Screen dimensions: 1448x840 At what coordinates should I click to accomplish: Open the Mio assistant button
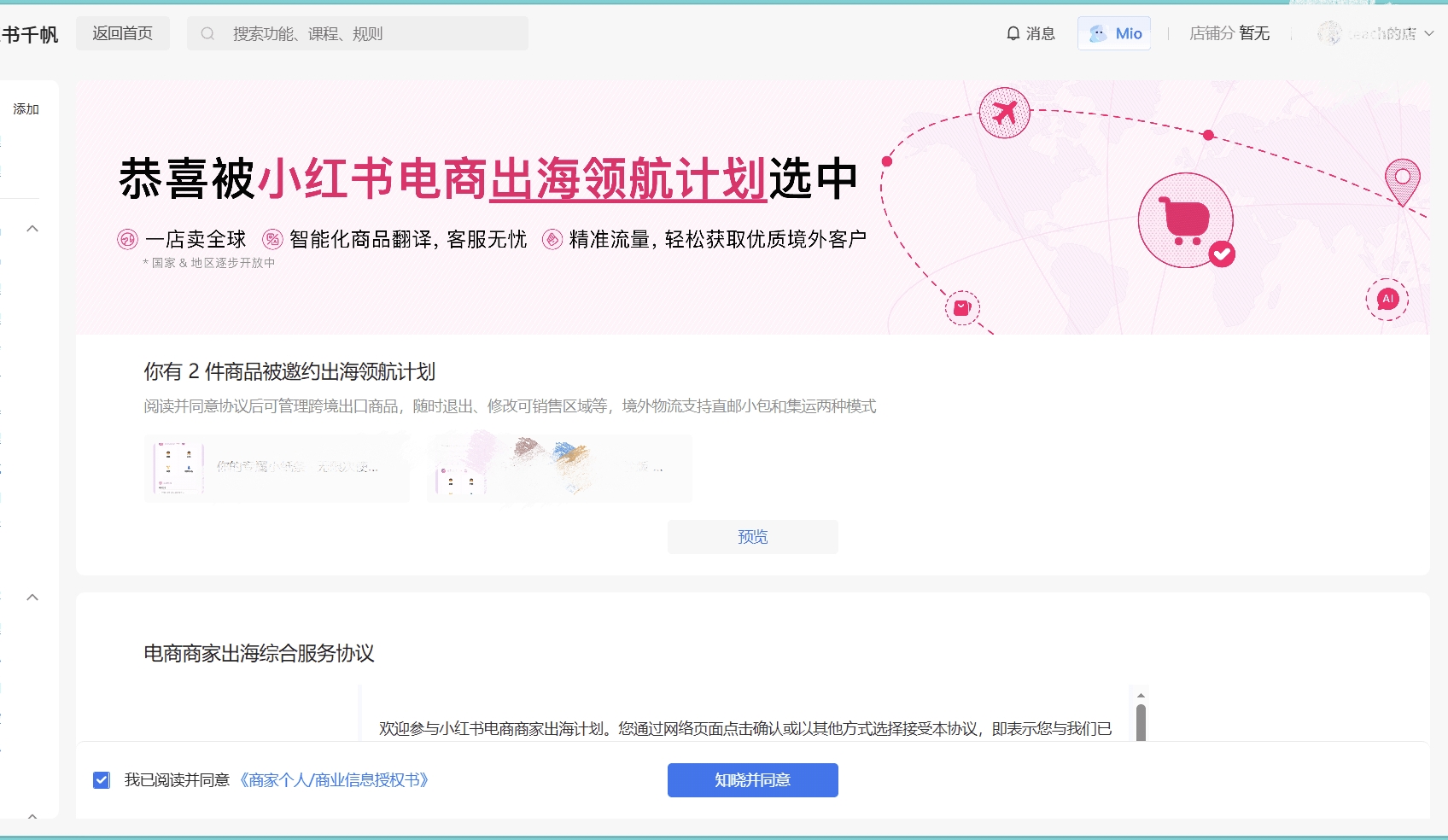pos(1114,33)
